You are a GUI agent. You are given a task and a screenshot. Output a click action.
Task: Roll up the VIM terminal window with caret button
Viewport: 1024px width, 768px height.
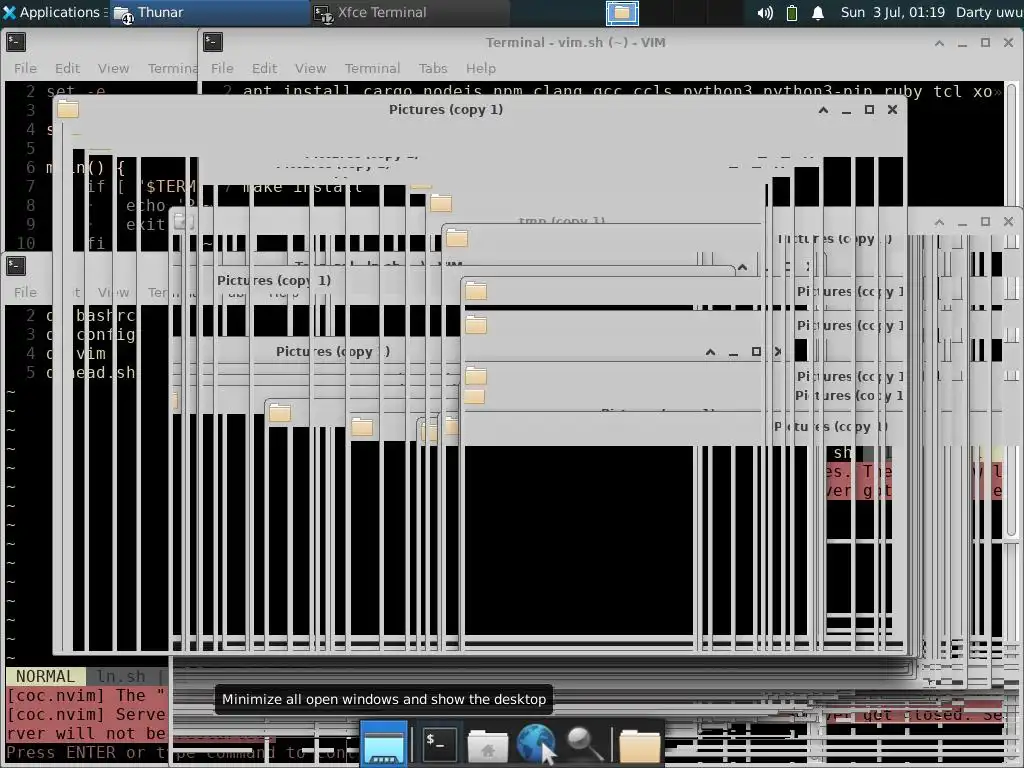click(939, 43)
